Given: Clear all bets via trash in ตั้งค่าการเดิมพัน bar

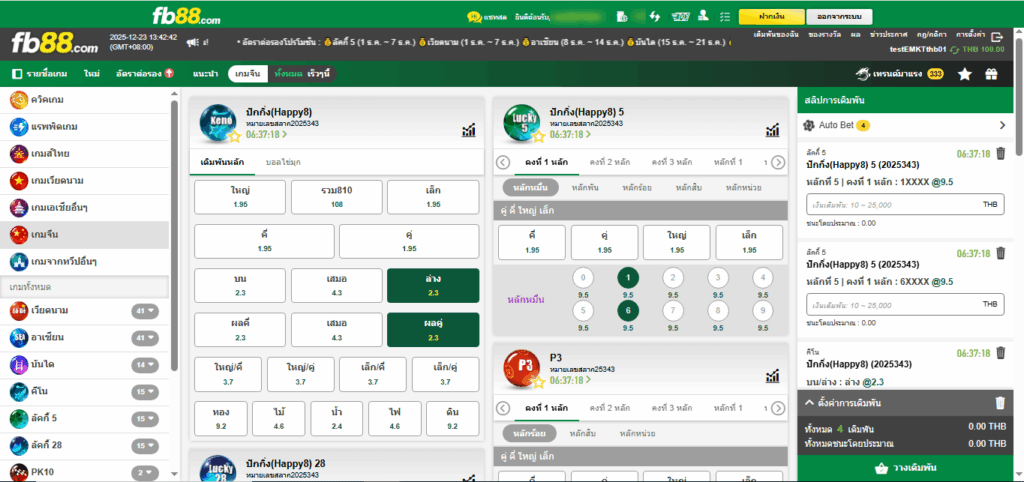Looking at the screenshot, I should (x=1000, y=403).
